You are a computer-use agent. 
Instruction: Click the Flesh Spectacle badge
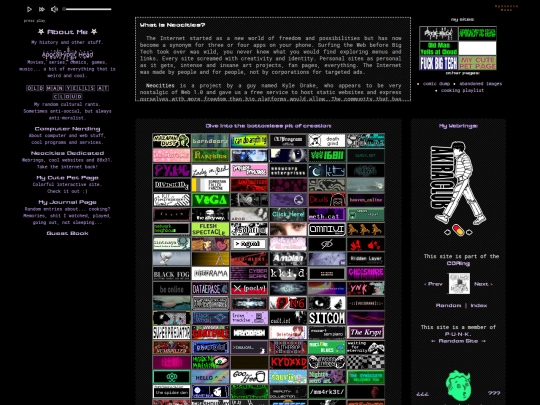tap(210, 229)
